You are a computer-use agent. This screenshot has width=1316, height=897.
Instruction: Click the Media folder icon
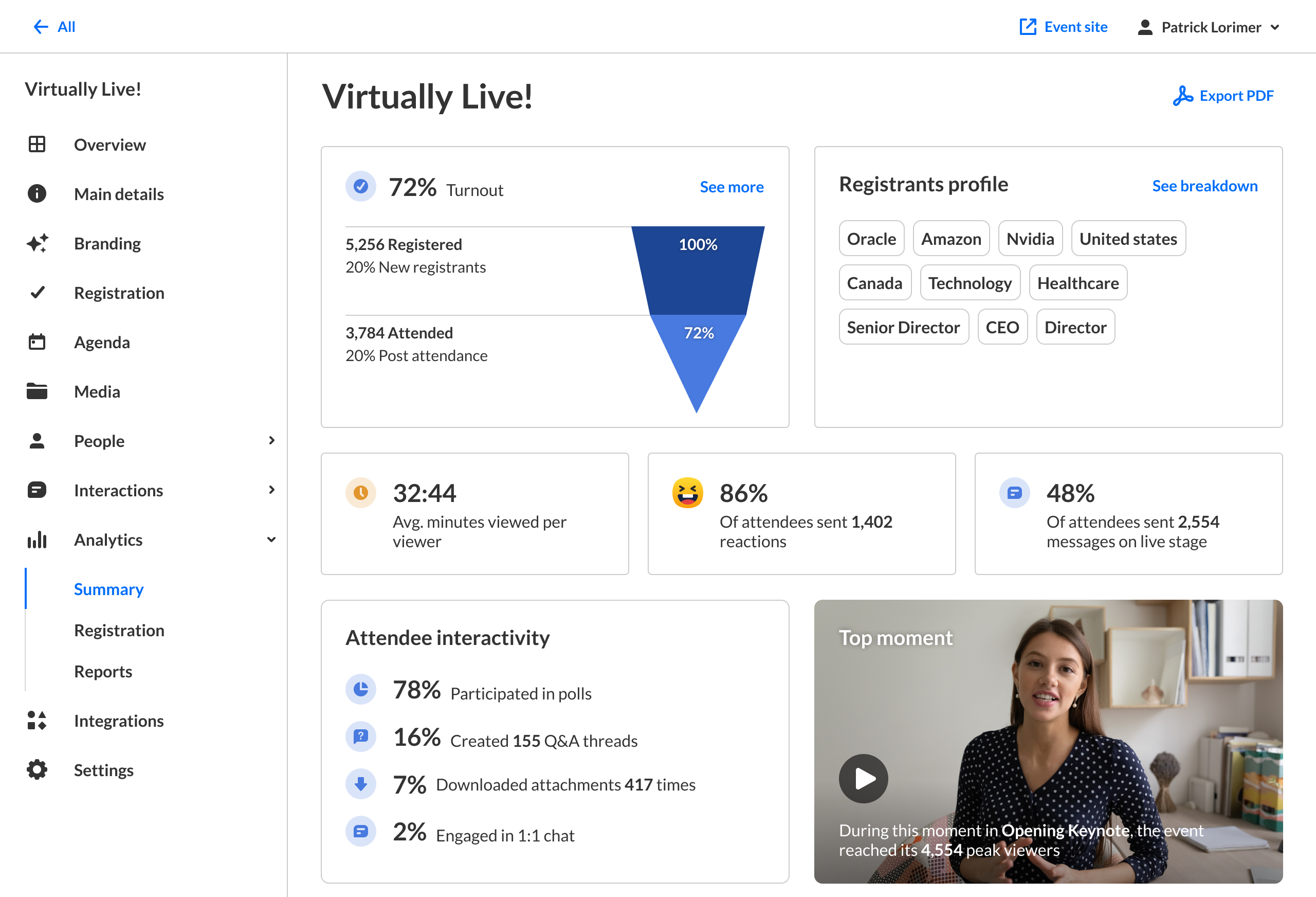(x=37, y=391)
